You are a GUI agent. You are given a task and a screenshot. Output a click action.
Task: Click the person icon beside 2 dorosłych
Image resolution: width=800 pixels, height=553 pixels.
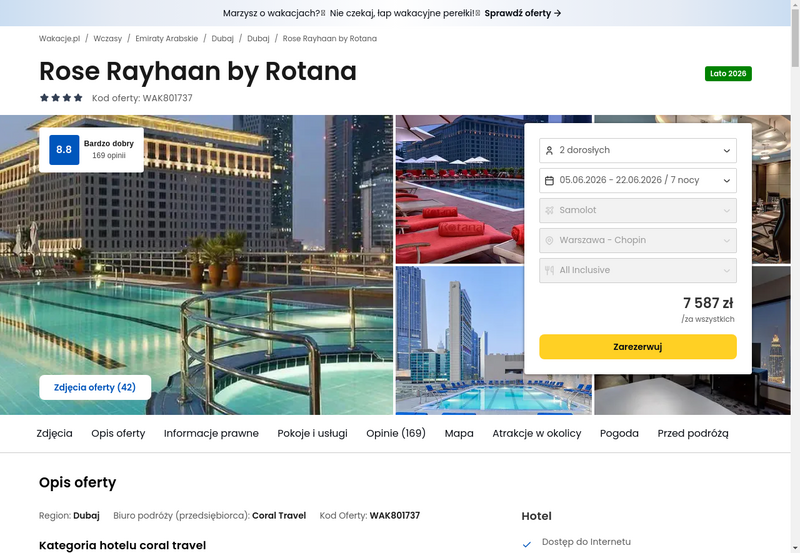550,150
